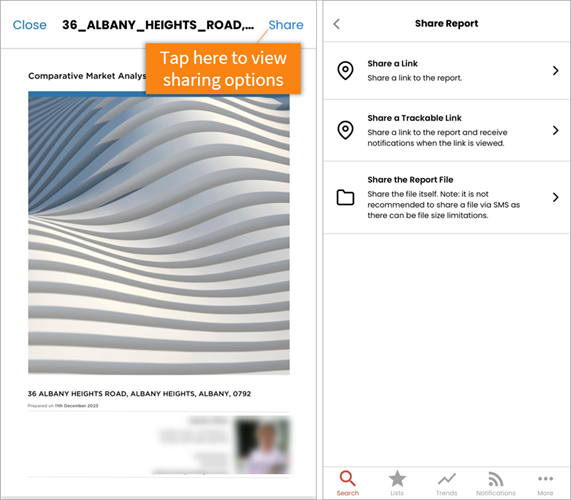Tap the Close link on the report viewer

coord(29,25)
